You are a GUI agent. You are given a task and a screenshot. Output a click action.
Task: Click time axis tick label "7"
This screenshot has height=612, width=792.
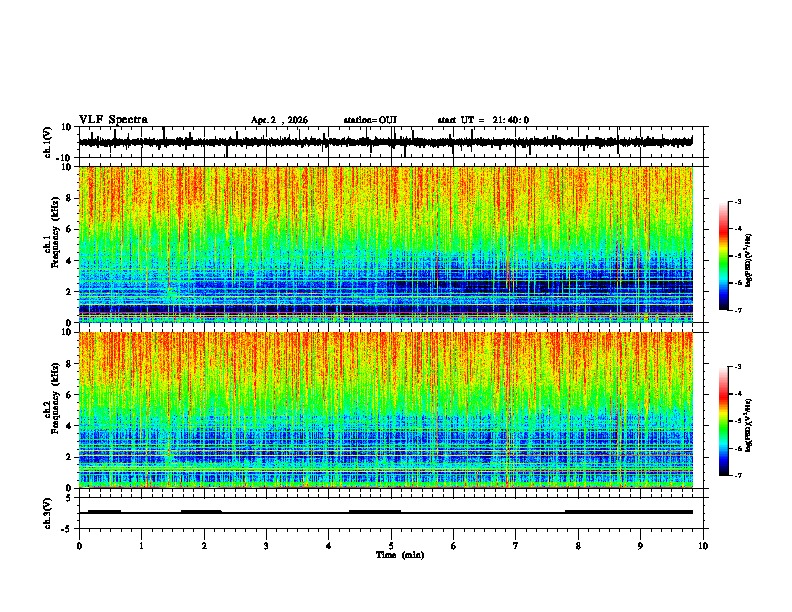[x=516, y=546]
